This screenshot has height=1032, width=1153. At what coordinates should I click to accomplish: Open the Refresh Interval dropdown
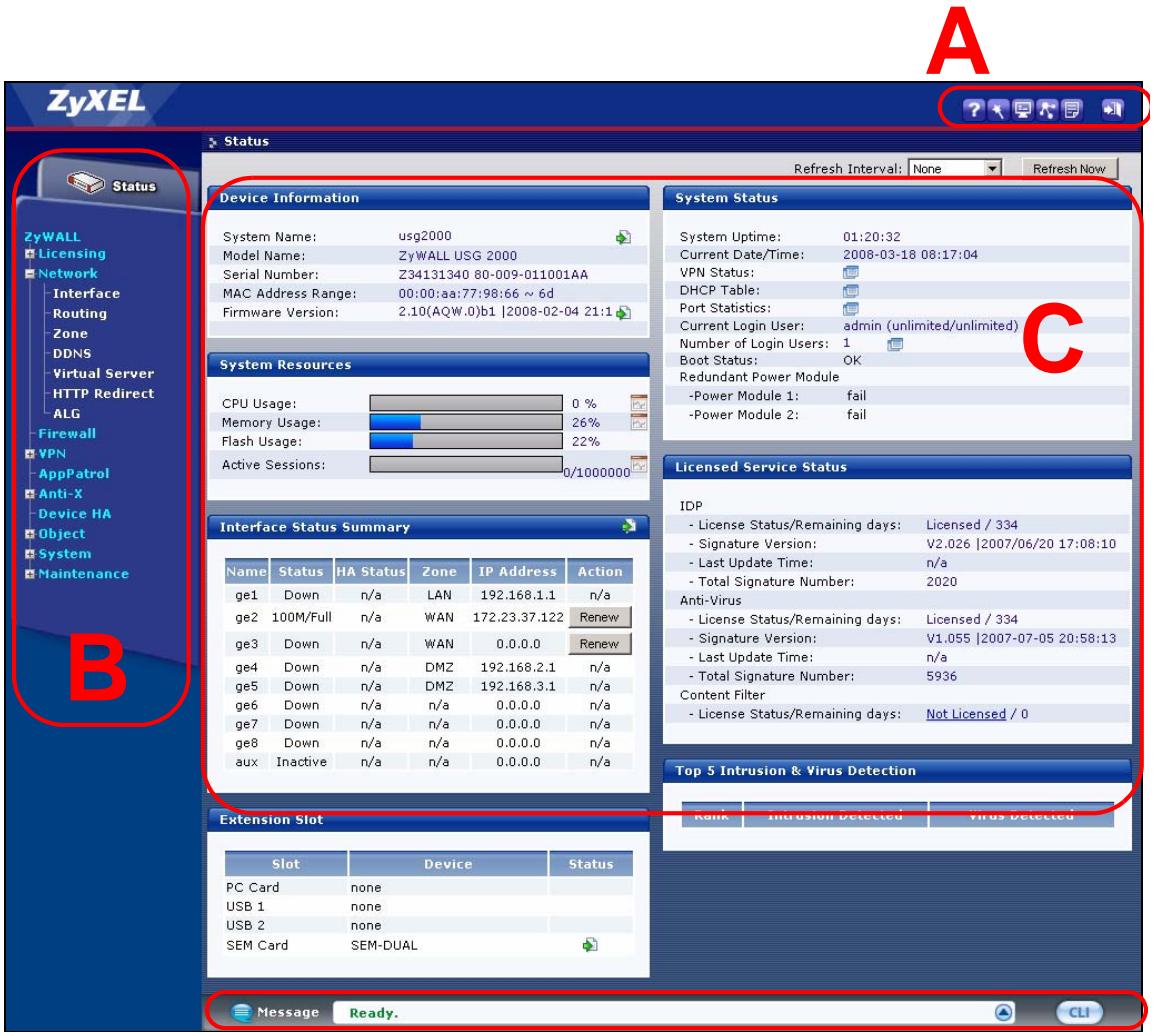pyautogui.click(x=992, y=168)
